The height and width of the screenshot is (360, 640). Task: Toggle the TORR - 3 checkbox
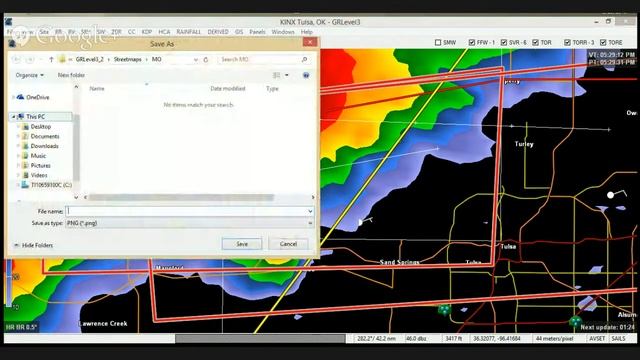(567, 42)
